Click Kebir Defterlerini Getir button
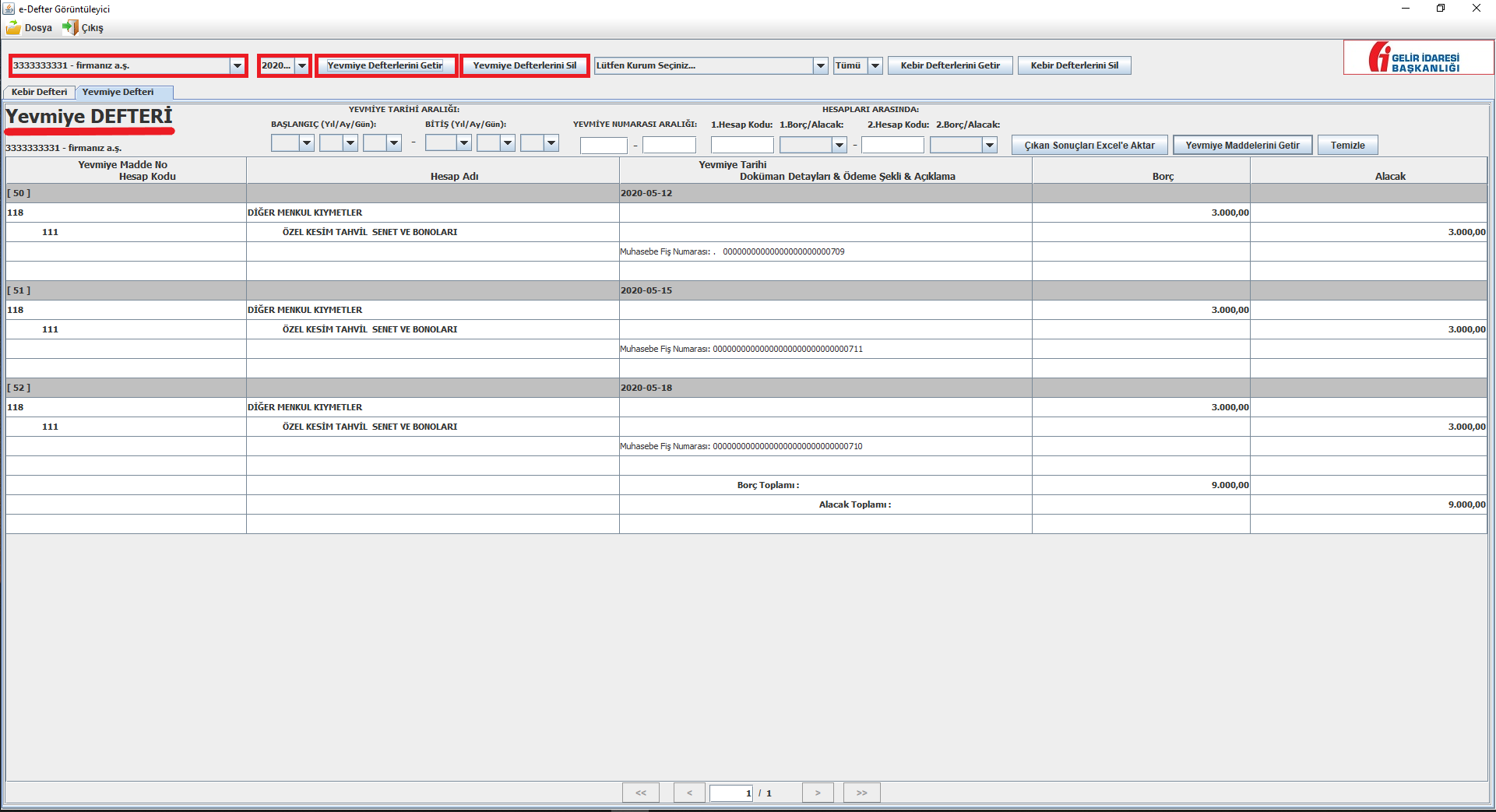 pos(950,66)
